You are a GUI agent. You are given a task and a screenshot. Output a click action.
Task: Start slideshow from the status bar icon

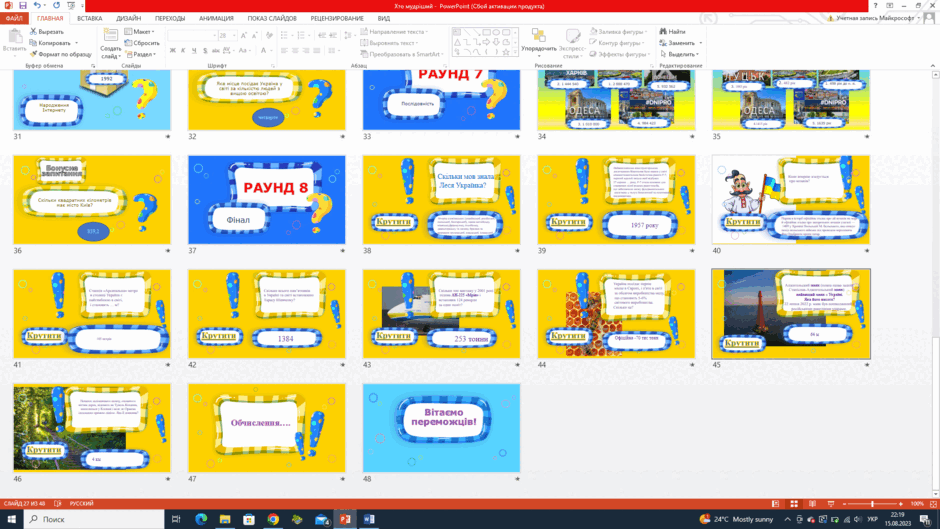[x=831, y=504]
